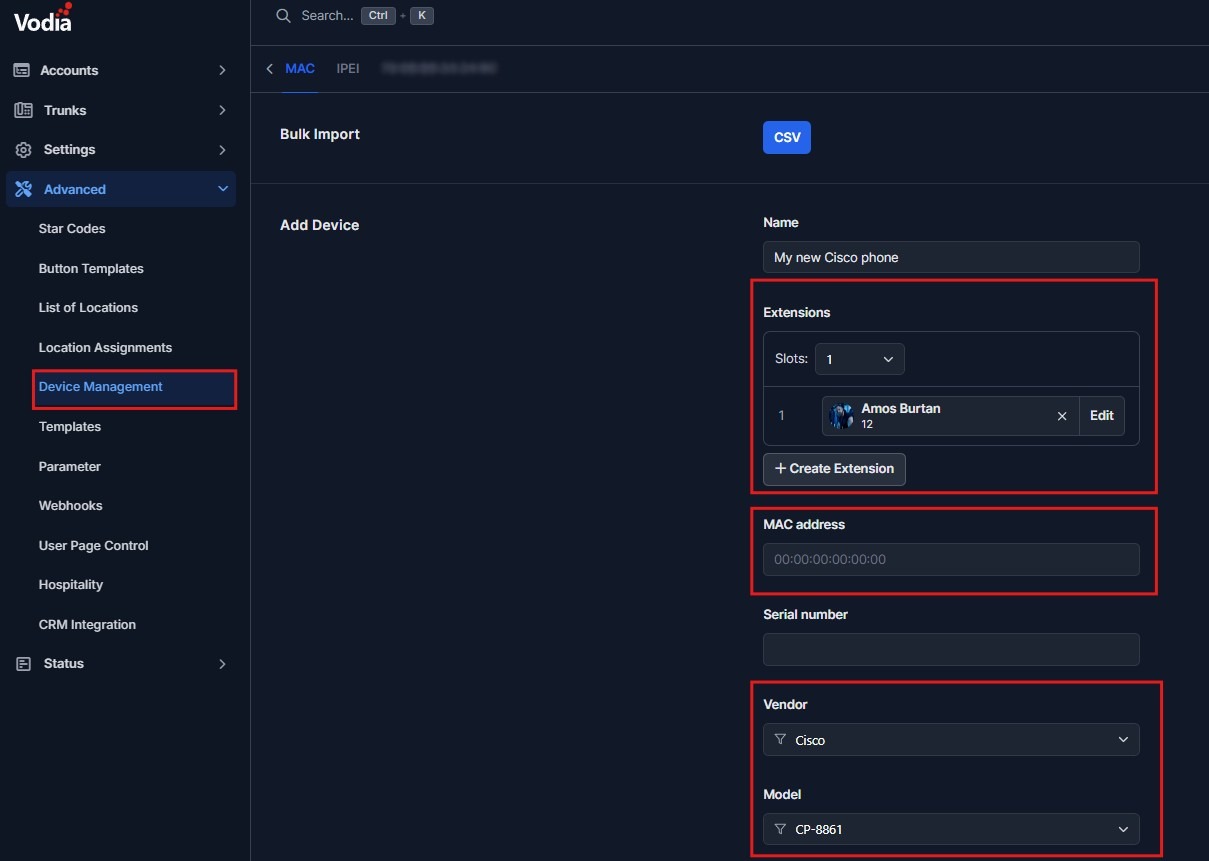Screen dimensions: 1209x861
Task: Click the Accounts sidebar icon
Action: [22, 70]
